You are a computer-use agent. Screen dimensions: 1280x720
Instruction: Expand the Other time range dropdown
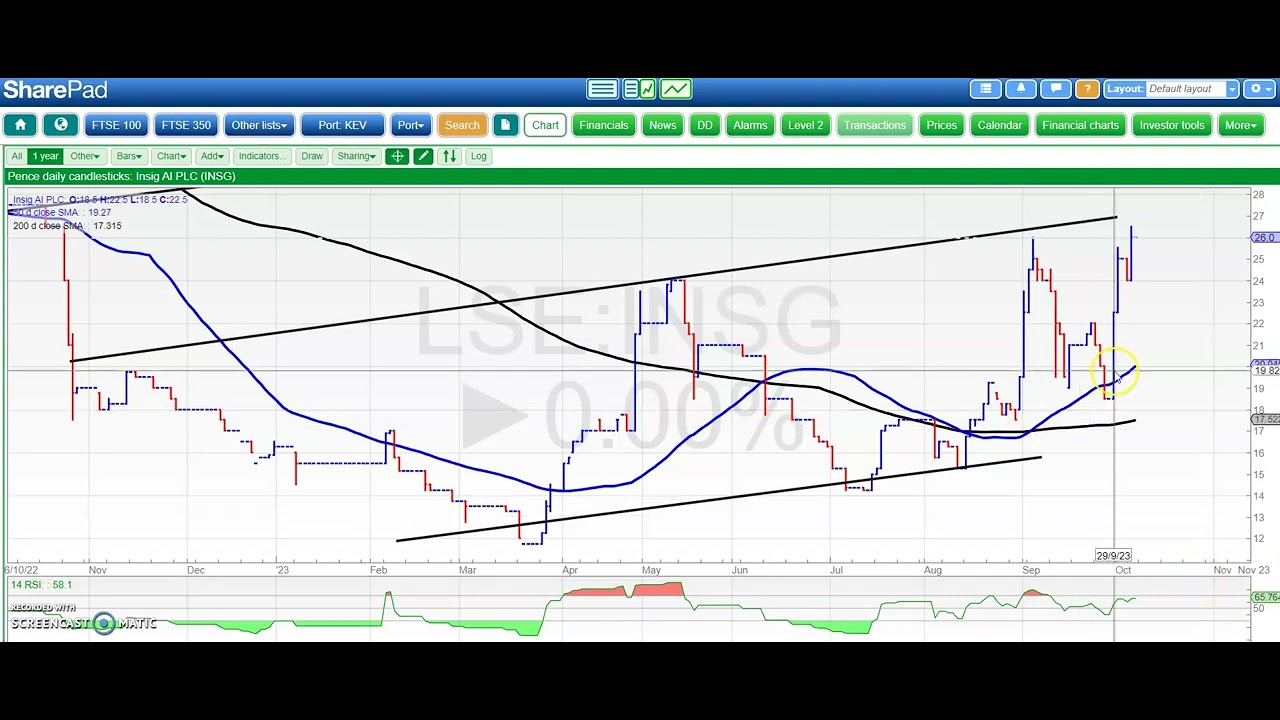84,156
